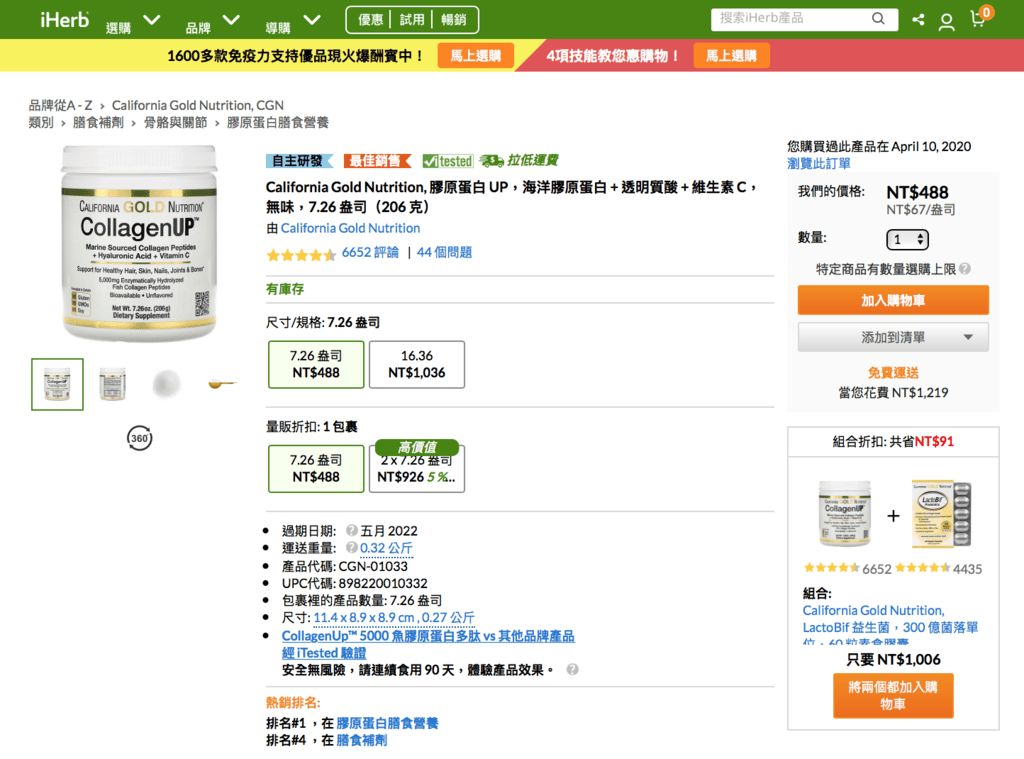Click breadcrumb 品牌從A - Z
The image size is (1024, 759).
click(60, 105)
